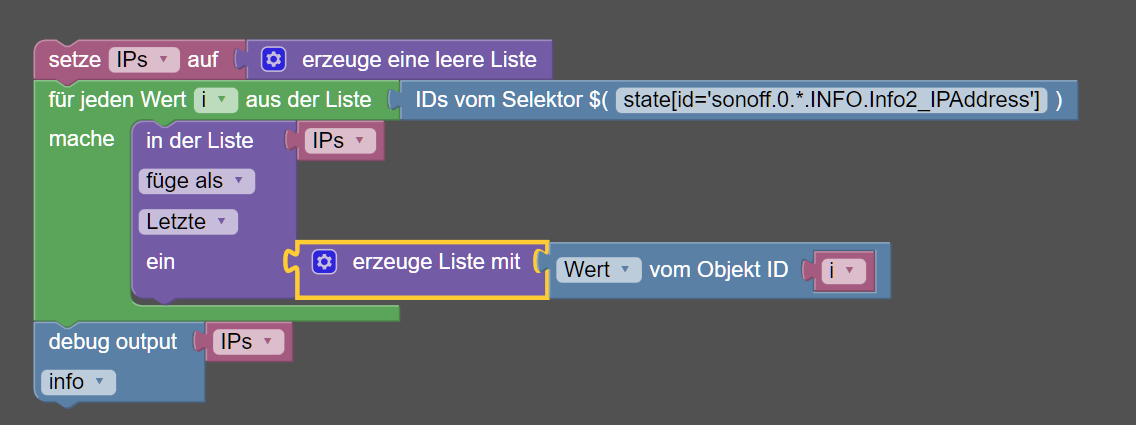Expand the 'Letzte' position dropdown
Viewport: 1136px width, 425px height.
tap(188, 221)
